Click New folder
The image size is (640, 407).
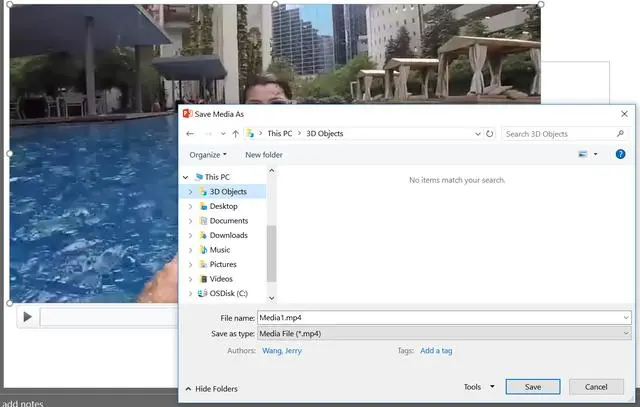(264, 155)
